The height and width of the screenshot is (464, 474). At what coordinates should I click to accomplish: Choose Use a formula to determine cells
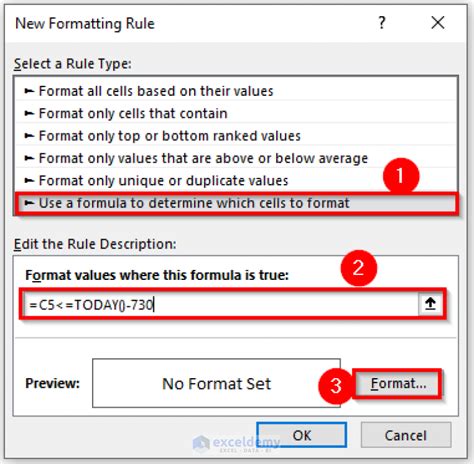tap(236, 203)
